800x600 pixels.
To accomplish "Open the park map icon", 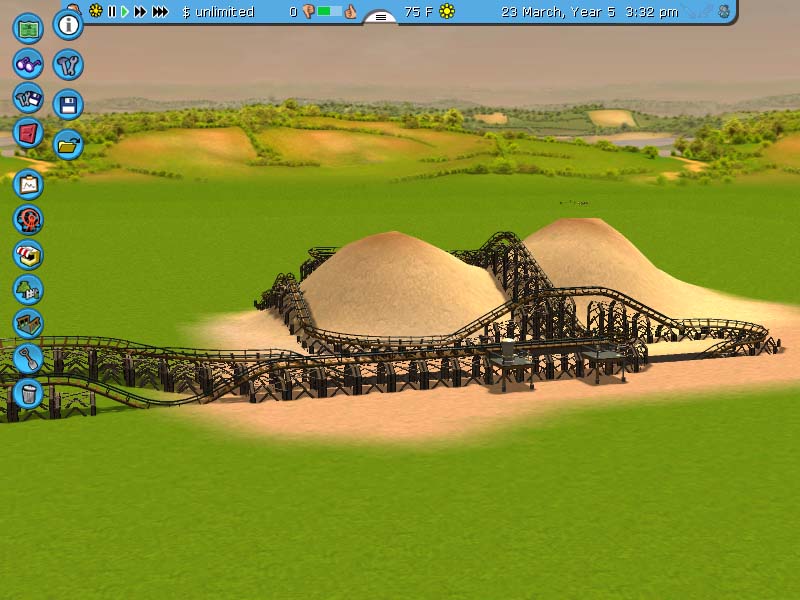I will pyautogui.click(x=28, y=28).
